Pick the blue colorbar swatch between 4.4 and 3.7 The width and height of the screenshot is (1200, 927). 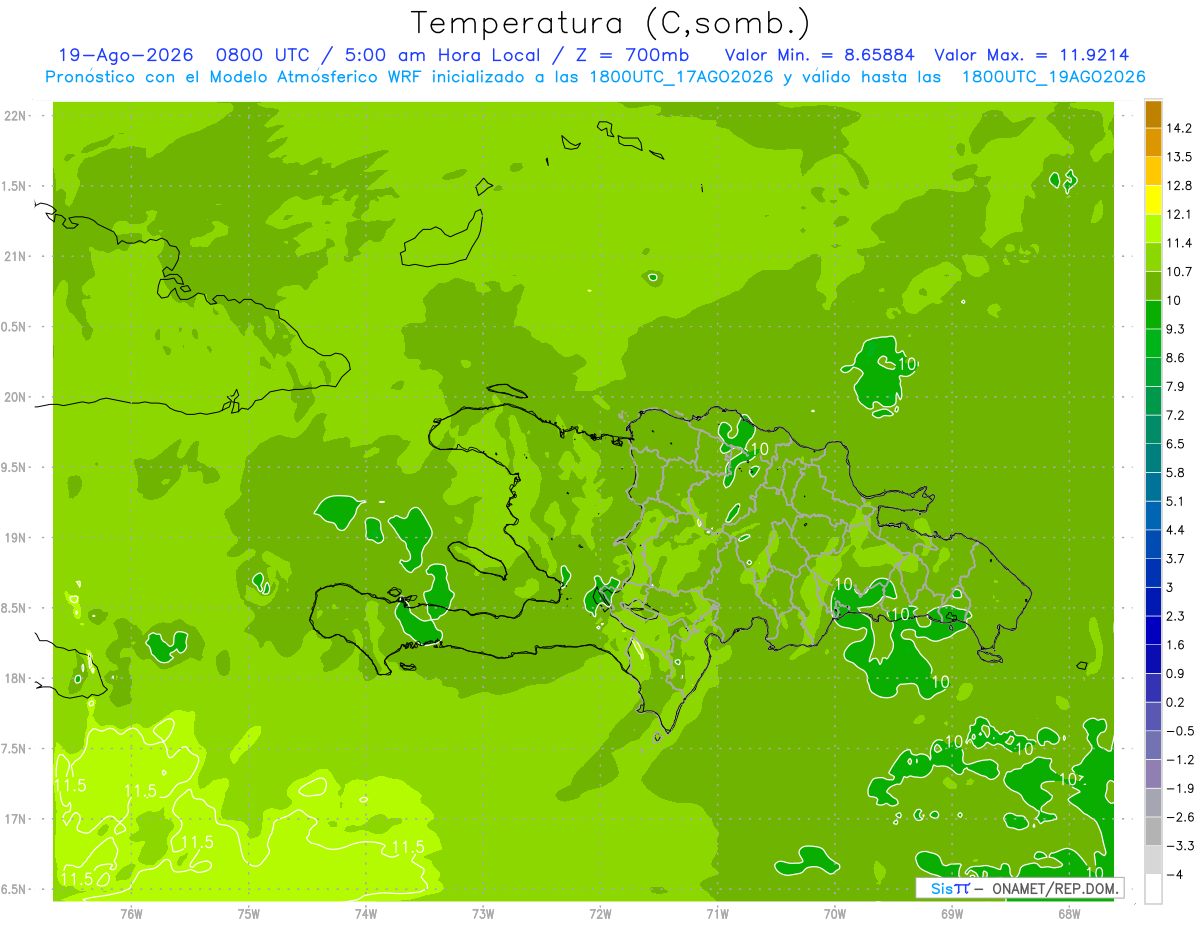(x=1153, y=544)
